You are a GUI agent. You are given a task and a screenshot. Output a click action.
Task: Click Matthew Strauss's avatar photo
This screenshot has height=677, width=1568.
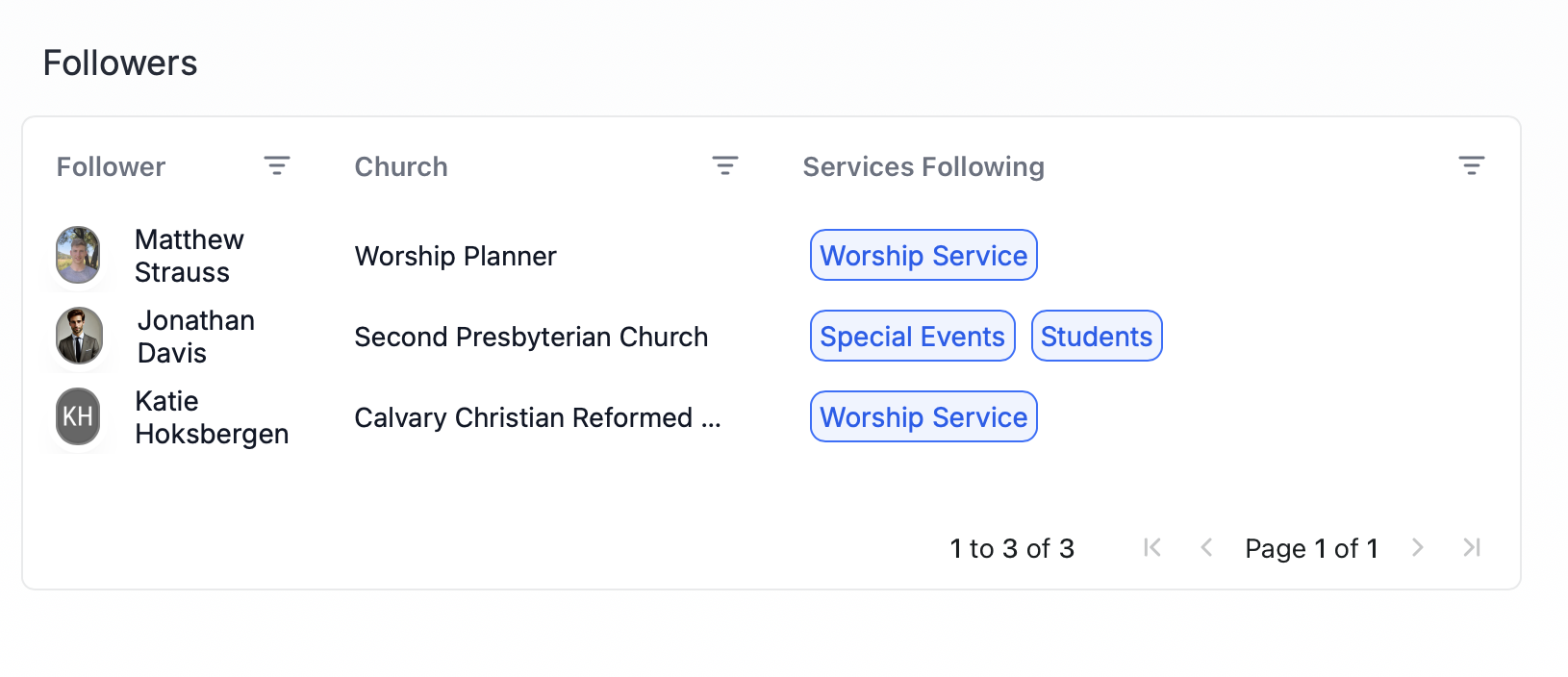tap(78, 255)
